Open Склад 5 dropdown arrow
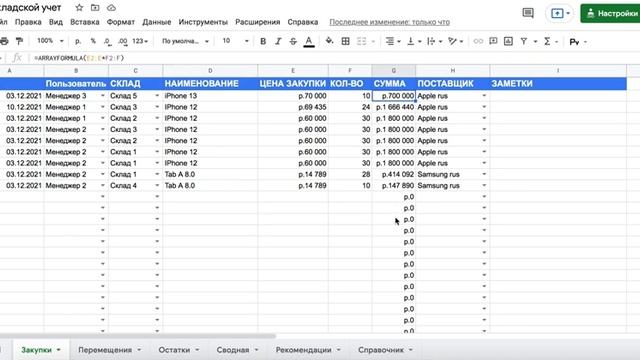 (x=157, y=96)
